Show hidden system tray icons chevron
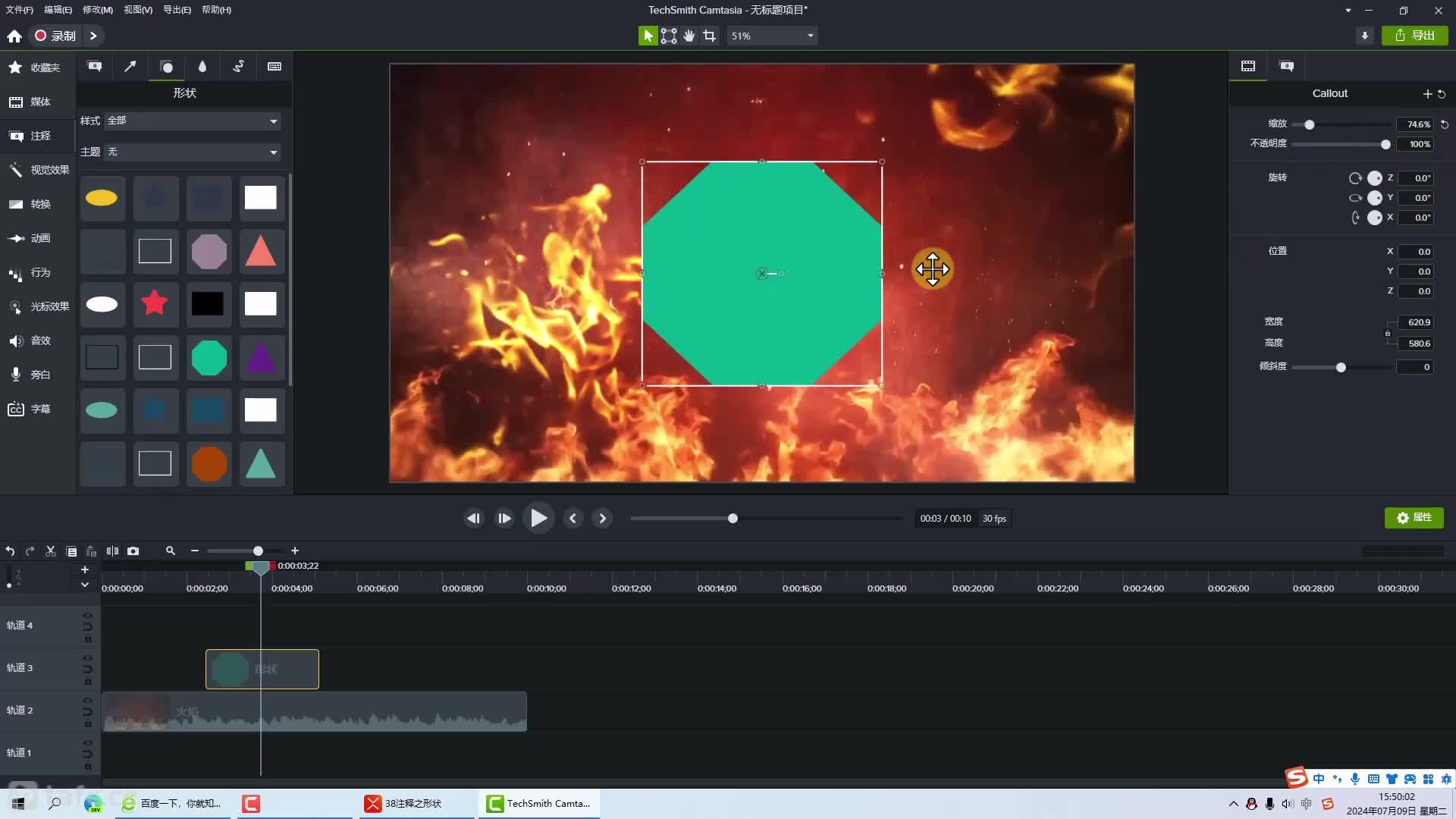Screen dimensions: 1456x819 point(1233,804)
